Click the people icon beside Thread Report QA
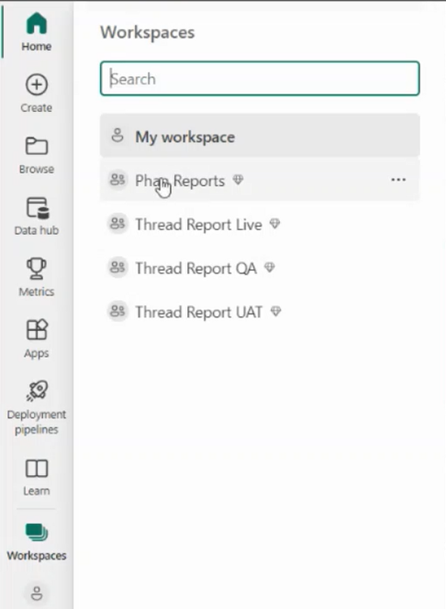Screen dimensions: 446x609 pos(117,267)
